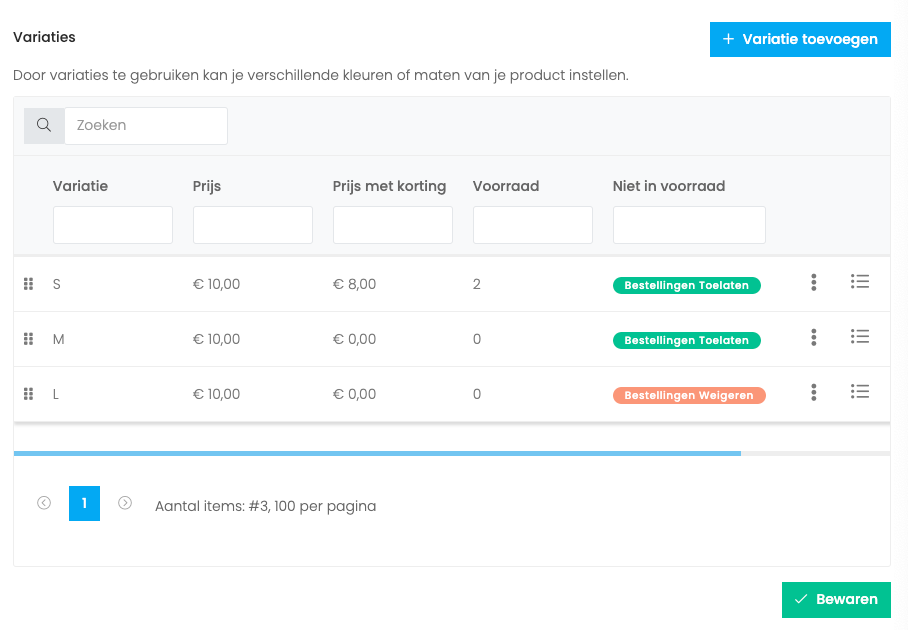Image resolution: width=908 pixels, height=630 pixels.
Task: Save with the Bewaren button
Action: click(836, 599)
